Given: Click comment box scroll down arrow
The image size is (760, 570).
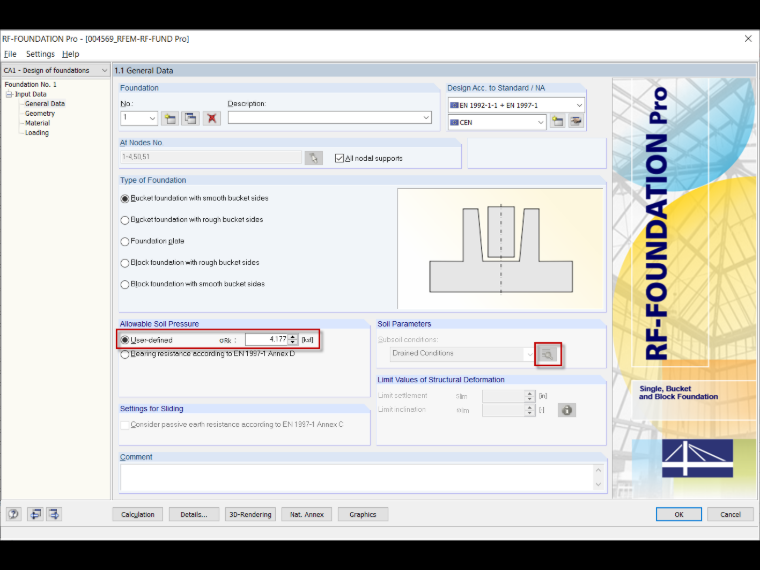Looking at the screenshot, I should click(x=599, y=484).
